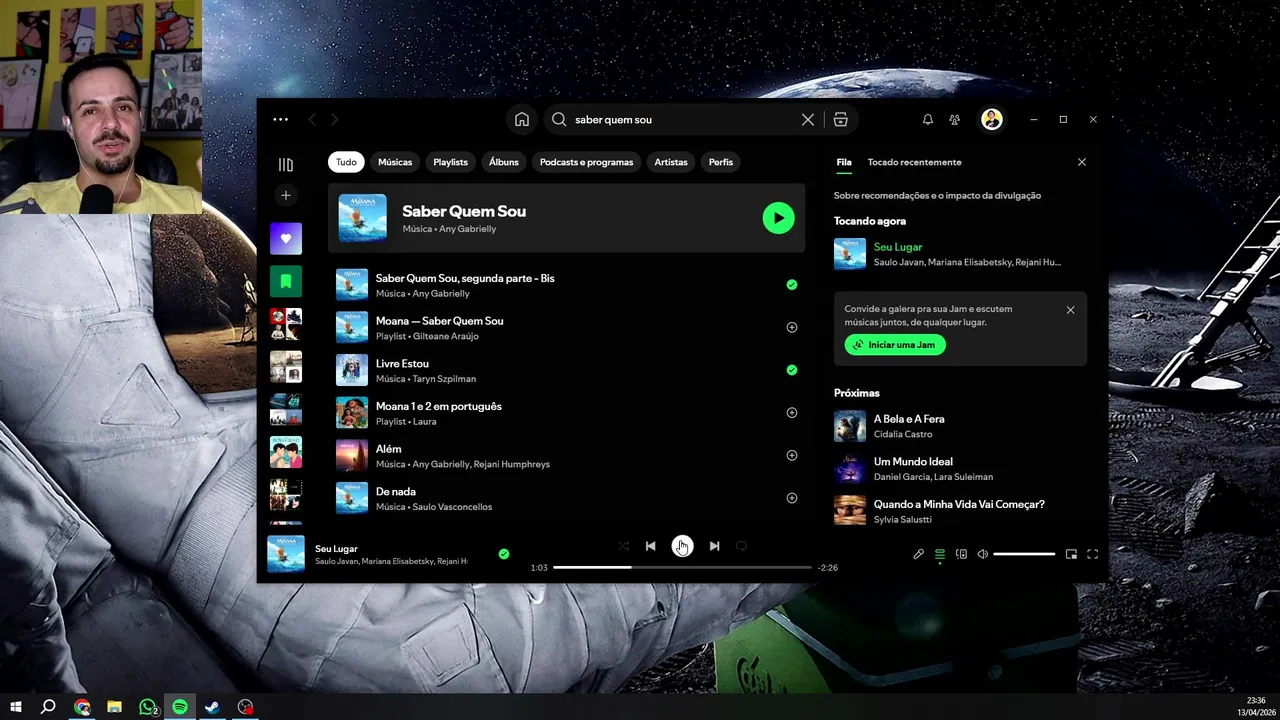
Task: Select the Artistas filter chip
Action: click(671, 162)
